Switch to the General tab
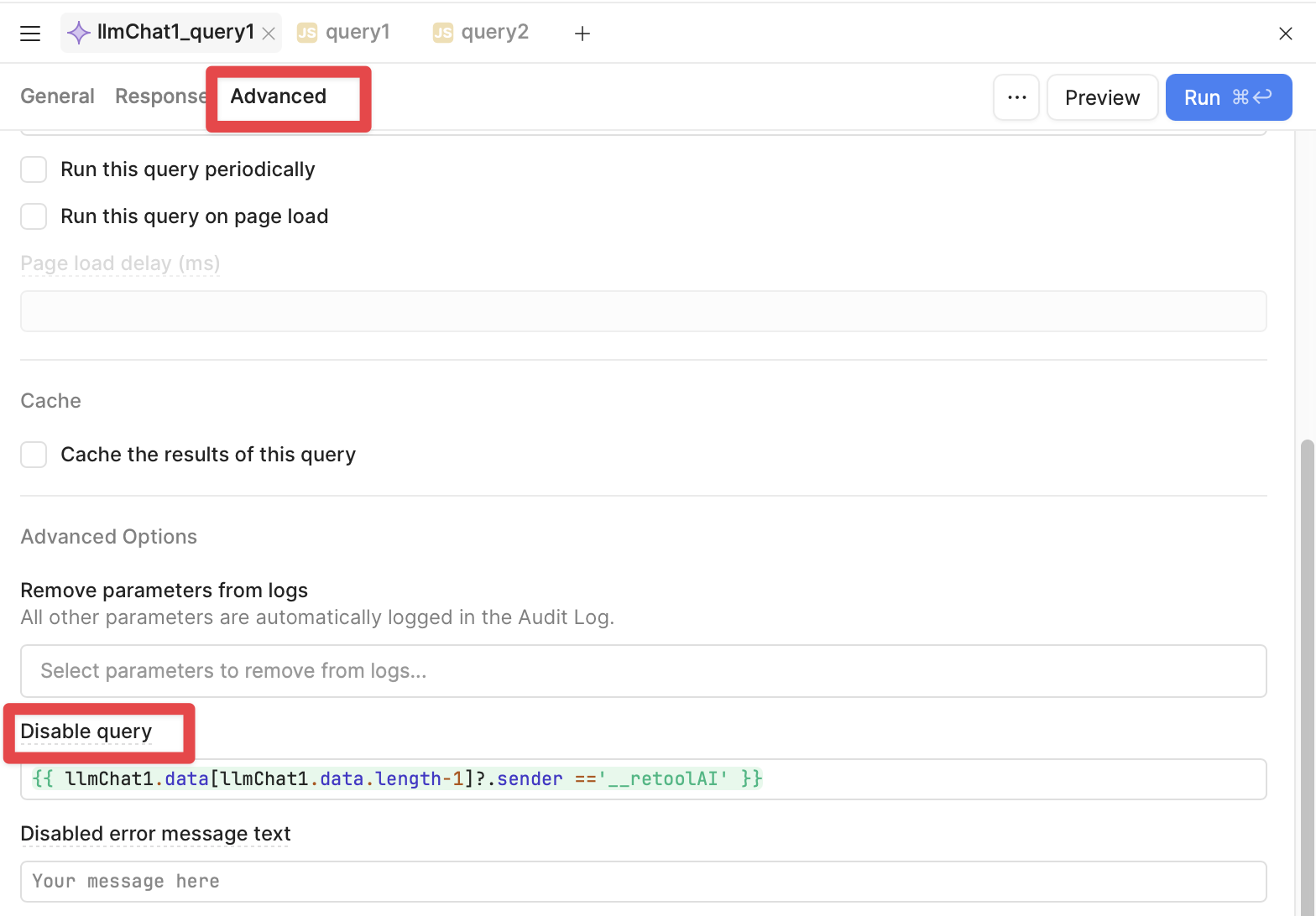 pos(57,96)
